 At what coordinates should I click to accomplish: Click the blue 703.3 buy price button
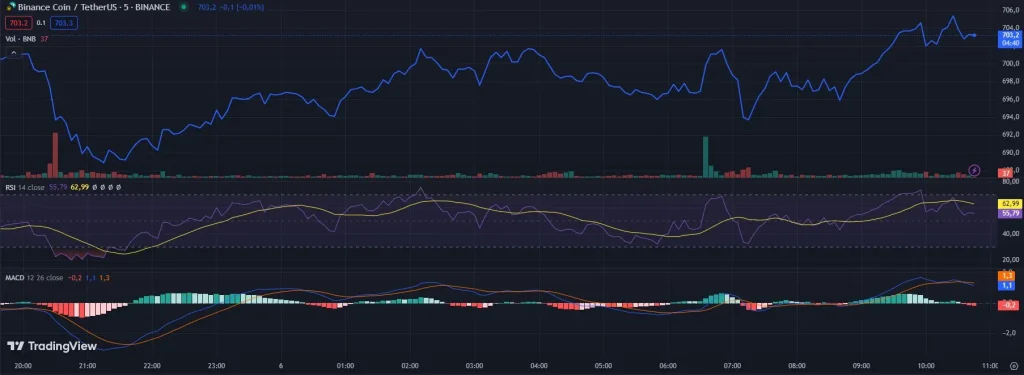[63, 23]
